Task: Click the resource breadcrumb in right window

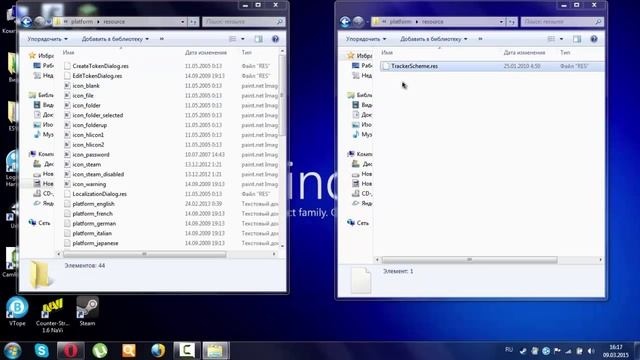Action: pos(433,22)
